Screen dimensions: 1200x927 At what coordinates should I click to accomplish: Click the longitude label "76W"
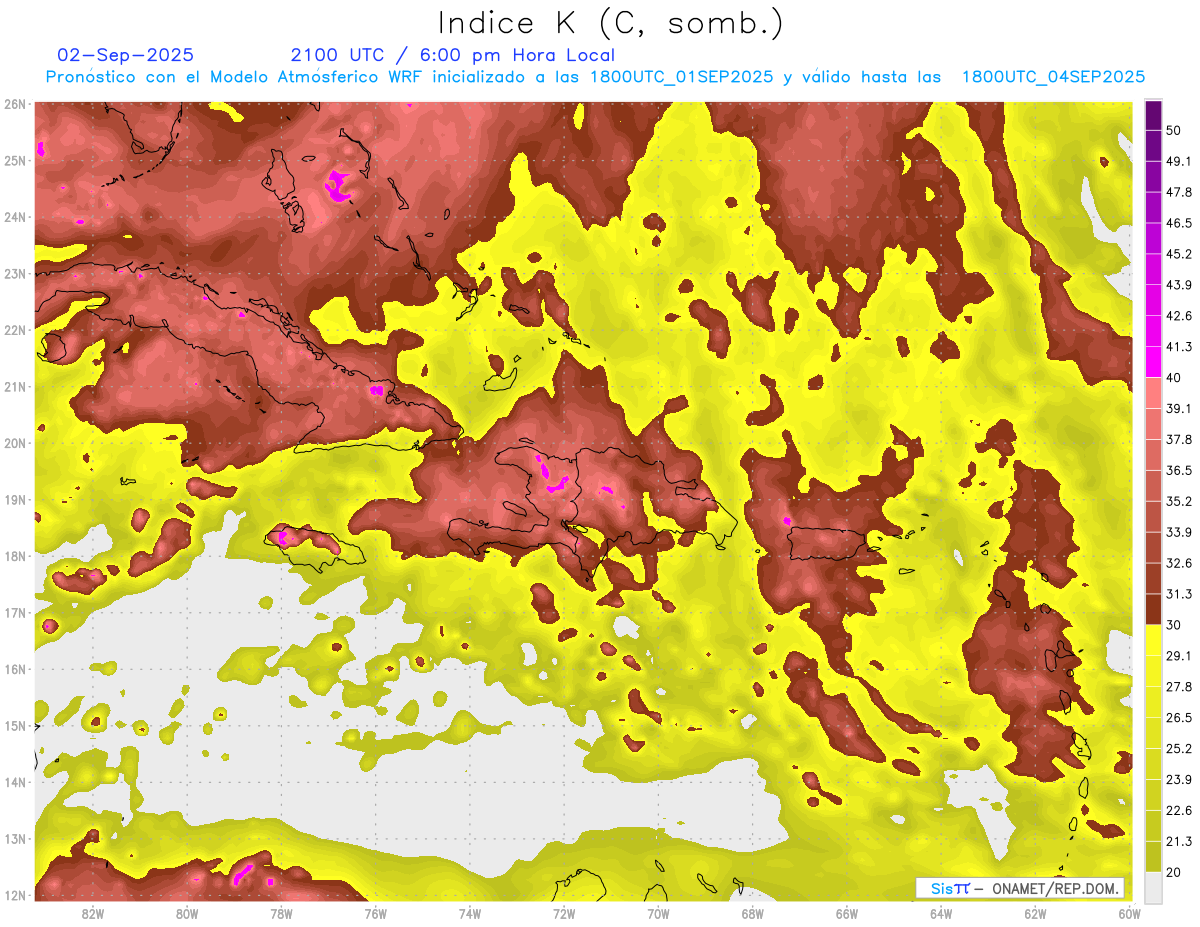click(375, 914)
